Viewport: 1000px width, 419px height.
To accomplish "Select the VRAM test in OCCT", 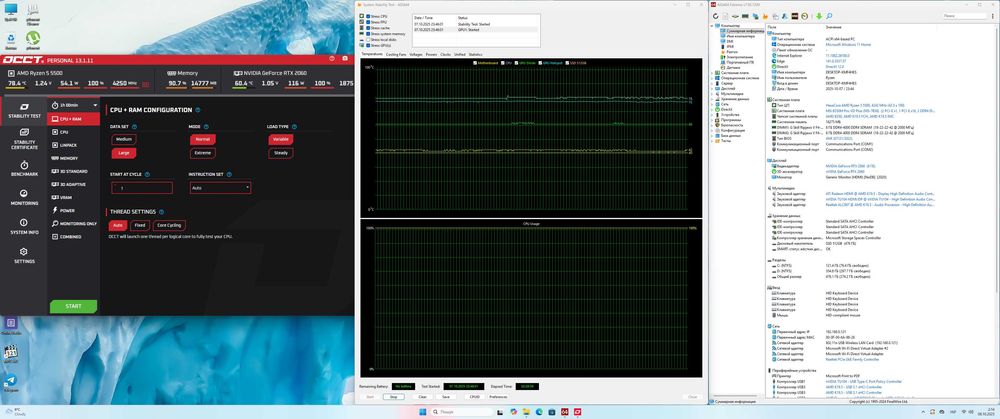I will coord(74,197).
